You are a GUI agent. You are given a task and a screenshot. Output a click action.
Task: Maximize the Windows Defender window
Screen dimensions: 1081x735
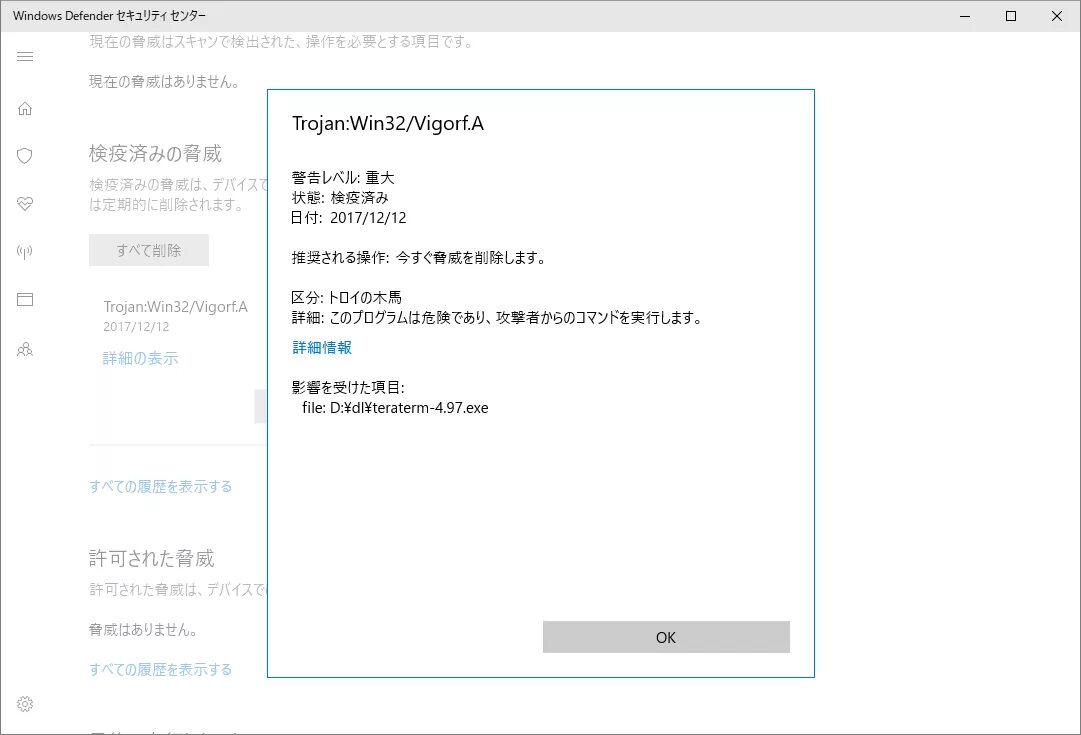tap(1011, 16)
